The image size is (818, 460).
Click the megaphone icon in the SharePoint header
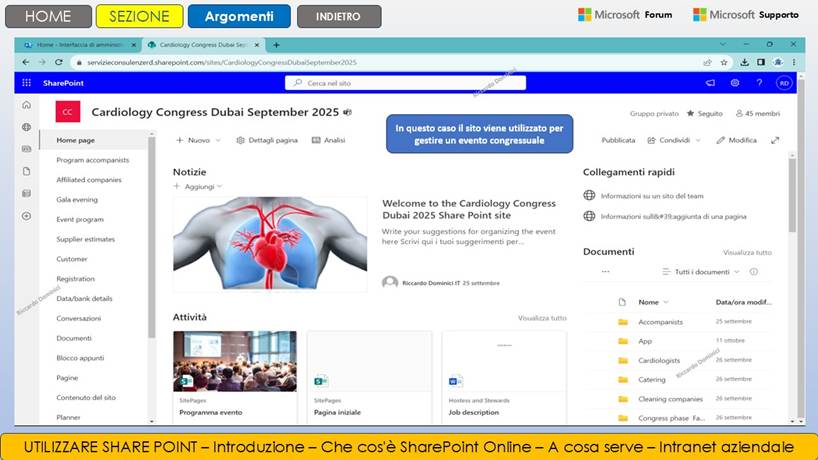[710, 83]
